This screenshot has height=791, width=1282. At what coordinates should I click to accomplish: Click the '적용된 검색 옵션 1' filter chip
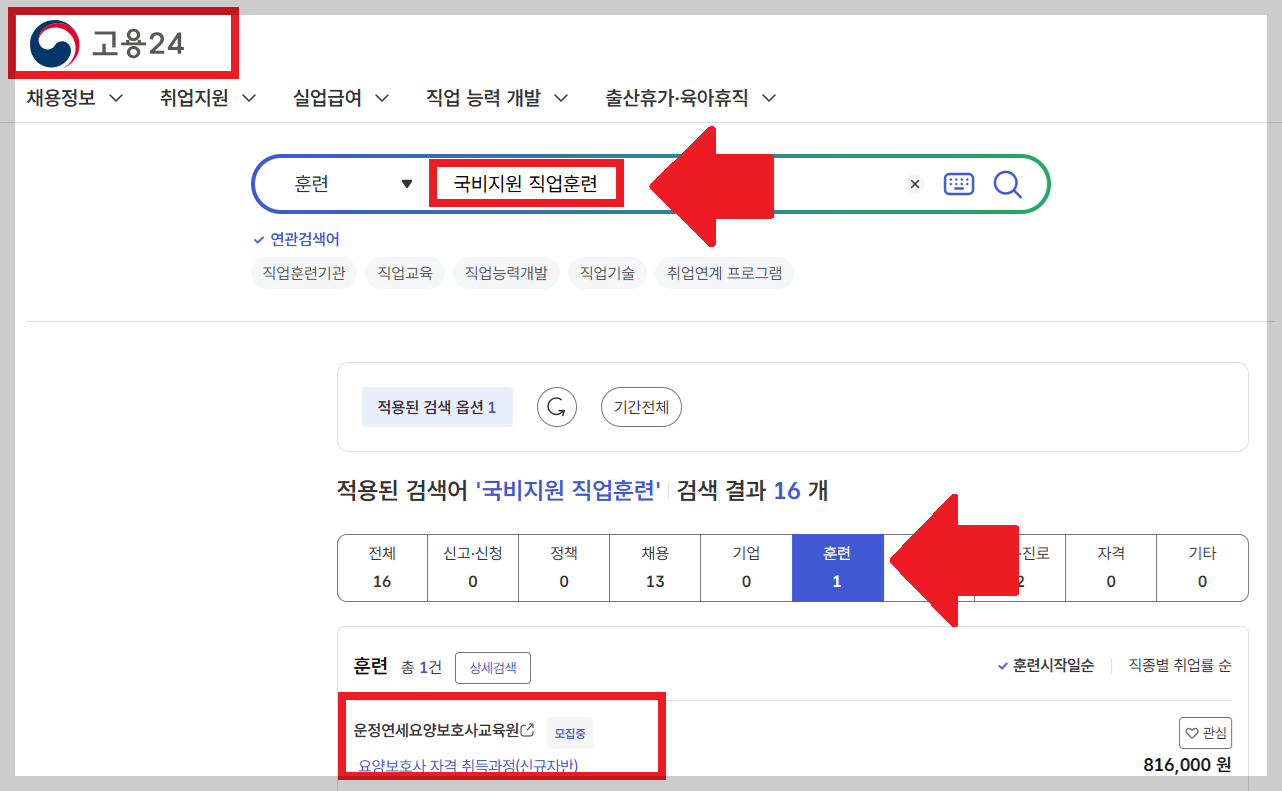click(437, 406)
